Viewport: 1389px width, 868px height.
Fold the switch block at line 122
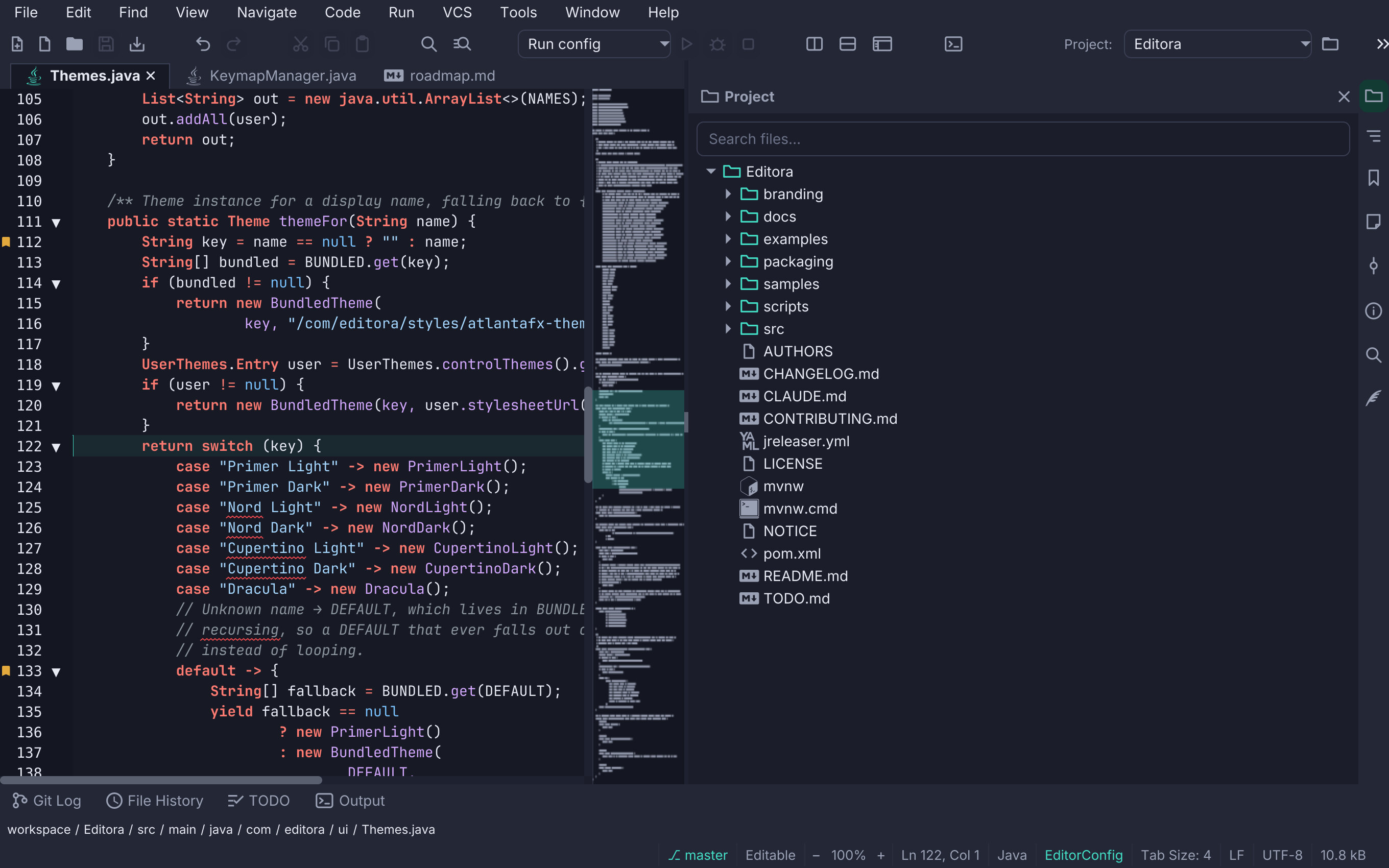pyautogui.click(x=56, y=447)
